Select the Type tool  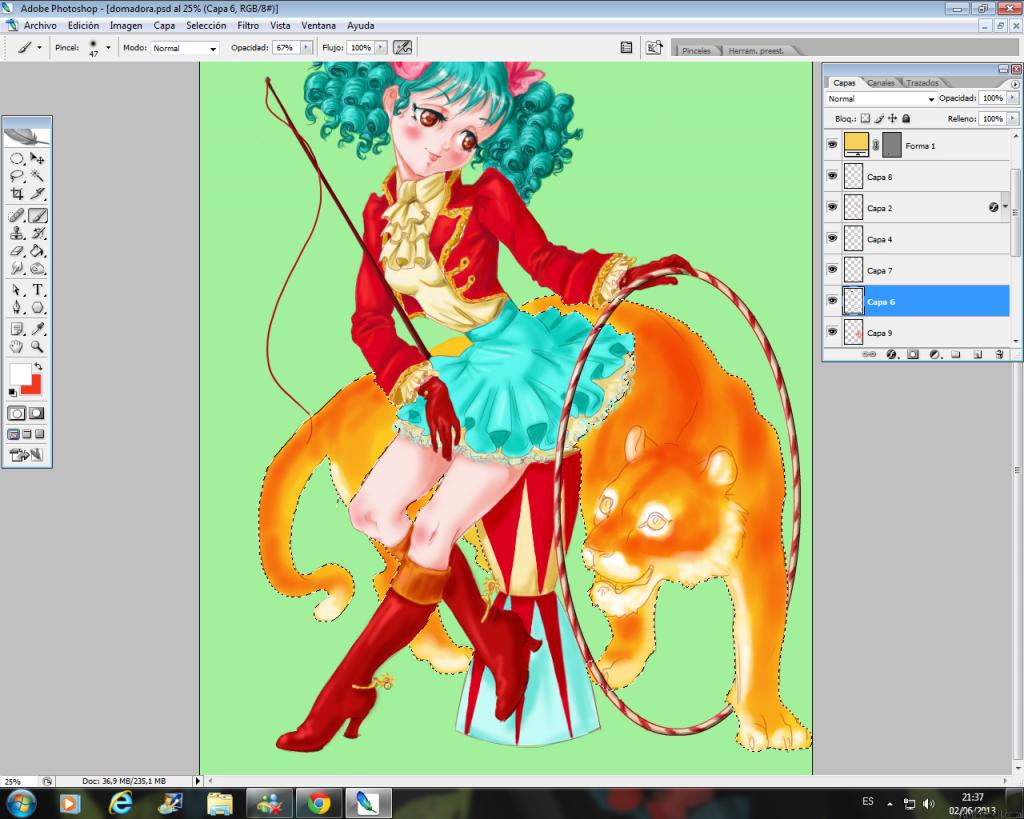[38, 290]
